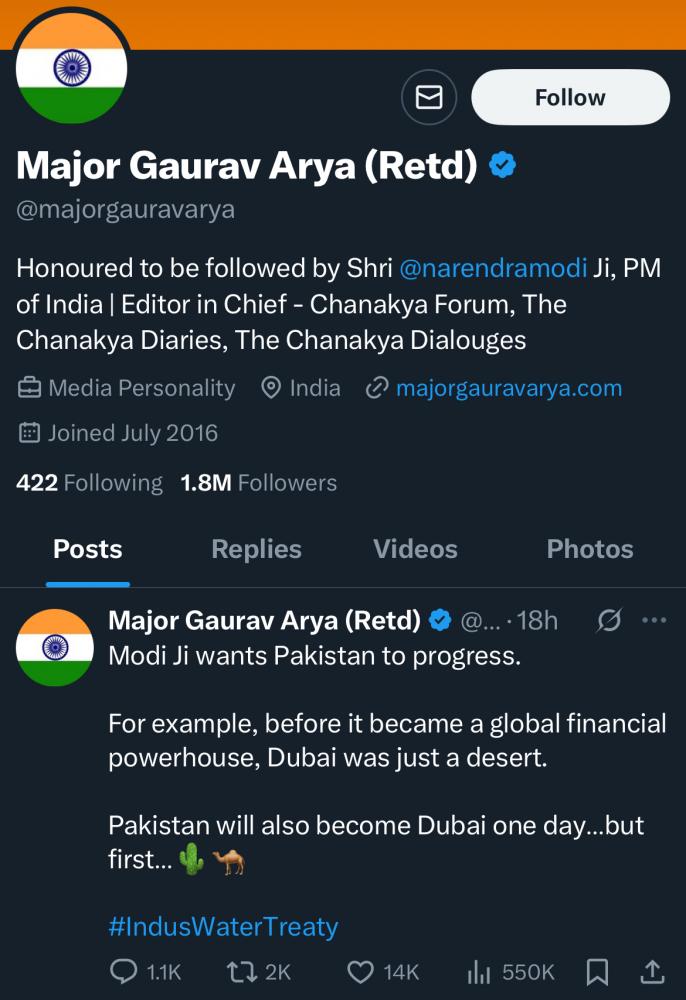The image size is (686, 1000).
Task: Like the post with heart icon
Action: pyautogui.click(x=360, y=971)
